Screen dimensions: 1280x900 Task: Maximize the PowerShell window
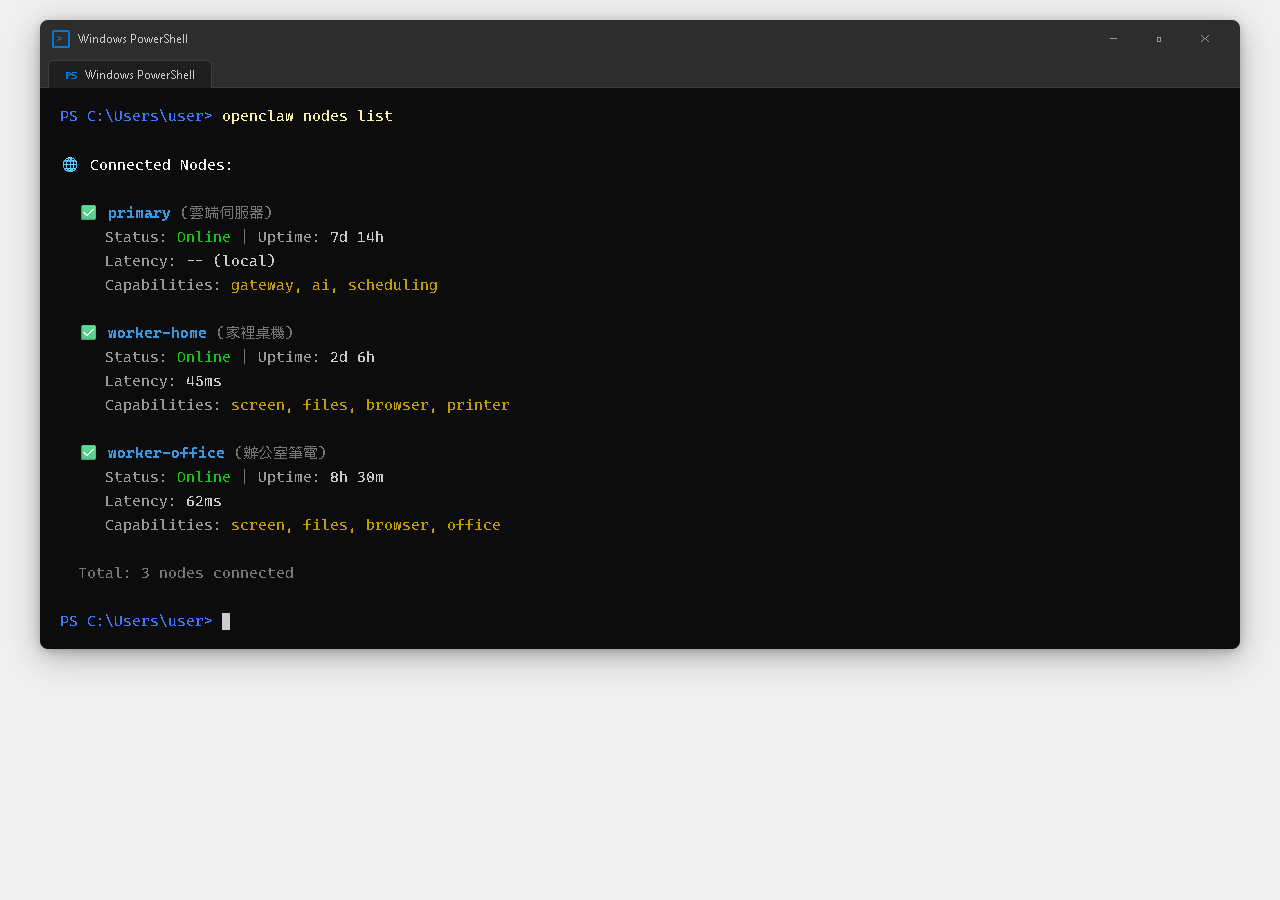pyautogui.click(x=1159, y=39)
